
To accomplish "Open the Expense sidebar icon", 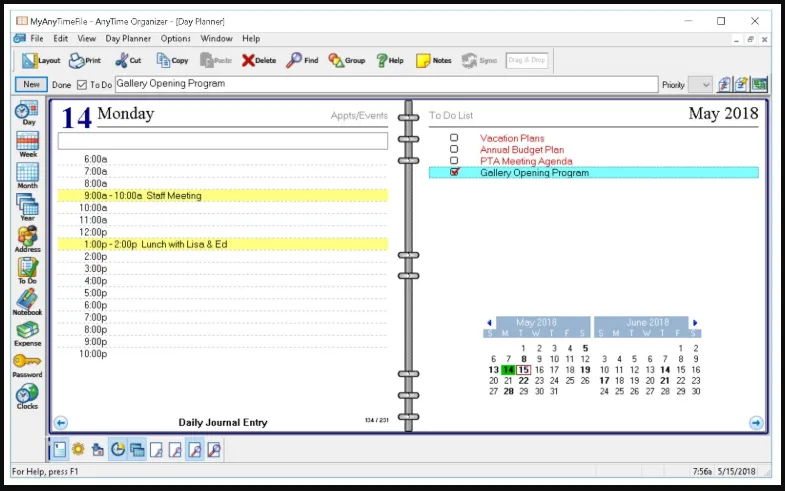I will tap(27, 334).
